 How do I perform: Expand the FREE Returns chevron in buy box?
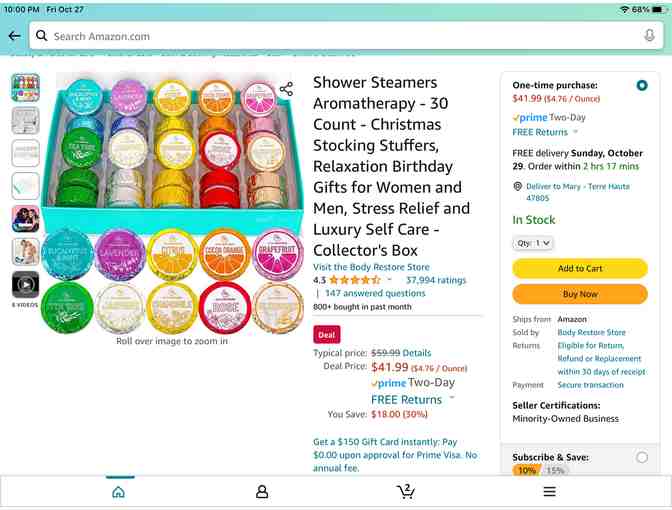[576, 132]
